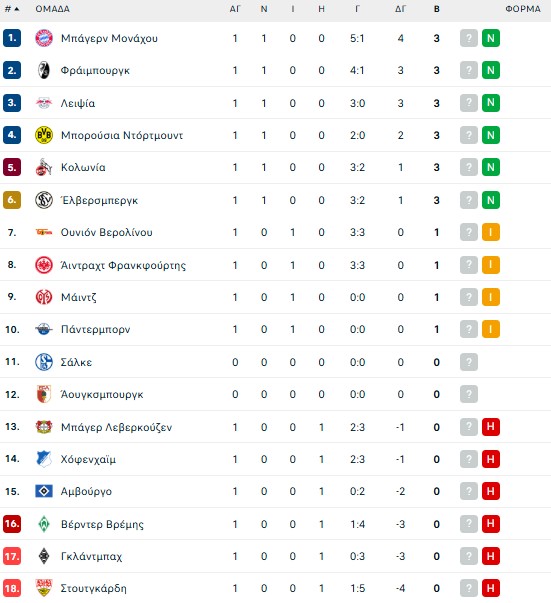
Task: Click the Borussia Dortmund BVB logo
Action: (44, 135)
